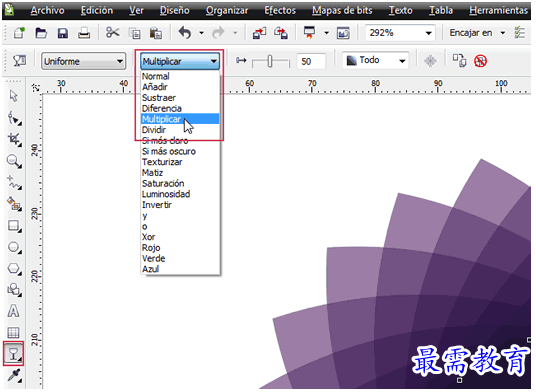Select the Basic shapes tool
This screenshot has height=392, width=536.
coord(14,290)
